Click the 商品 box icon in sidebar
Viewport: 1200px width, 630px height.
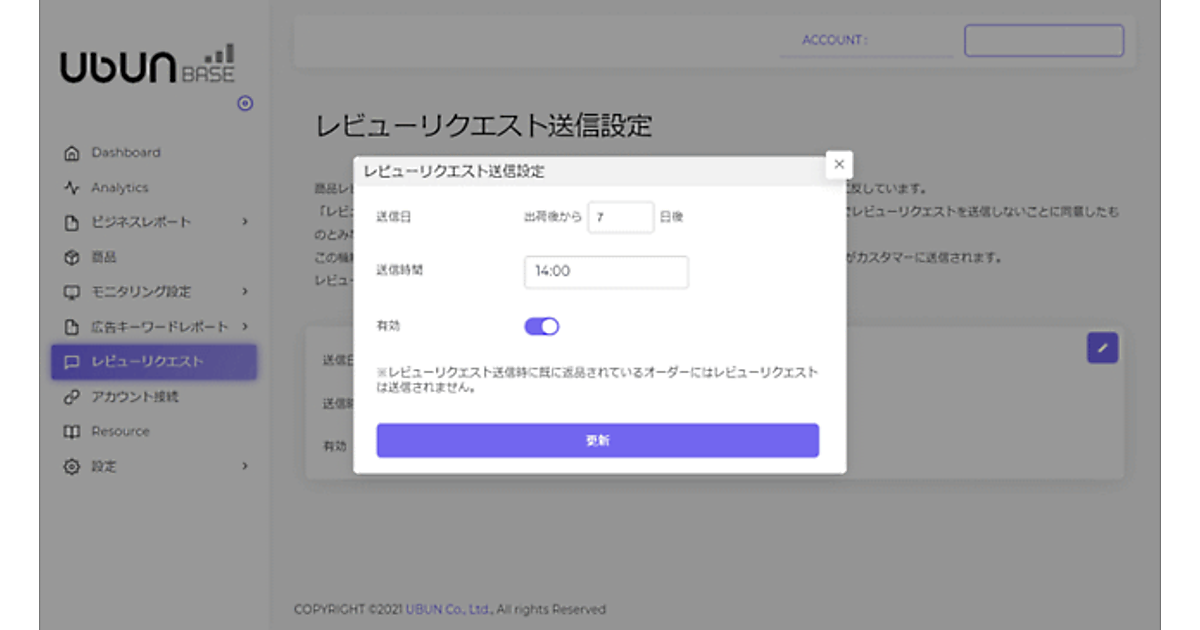coord(71,257)
